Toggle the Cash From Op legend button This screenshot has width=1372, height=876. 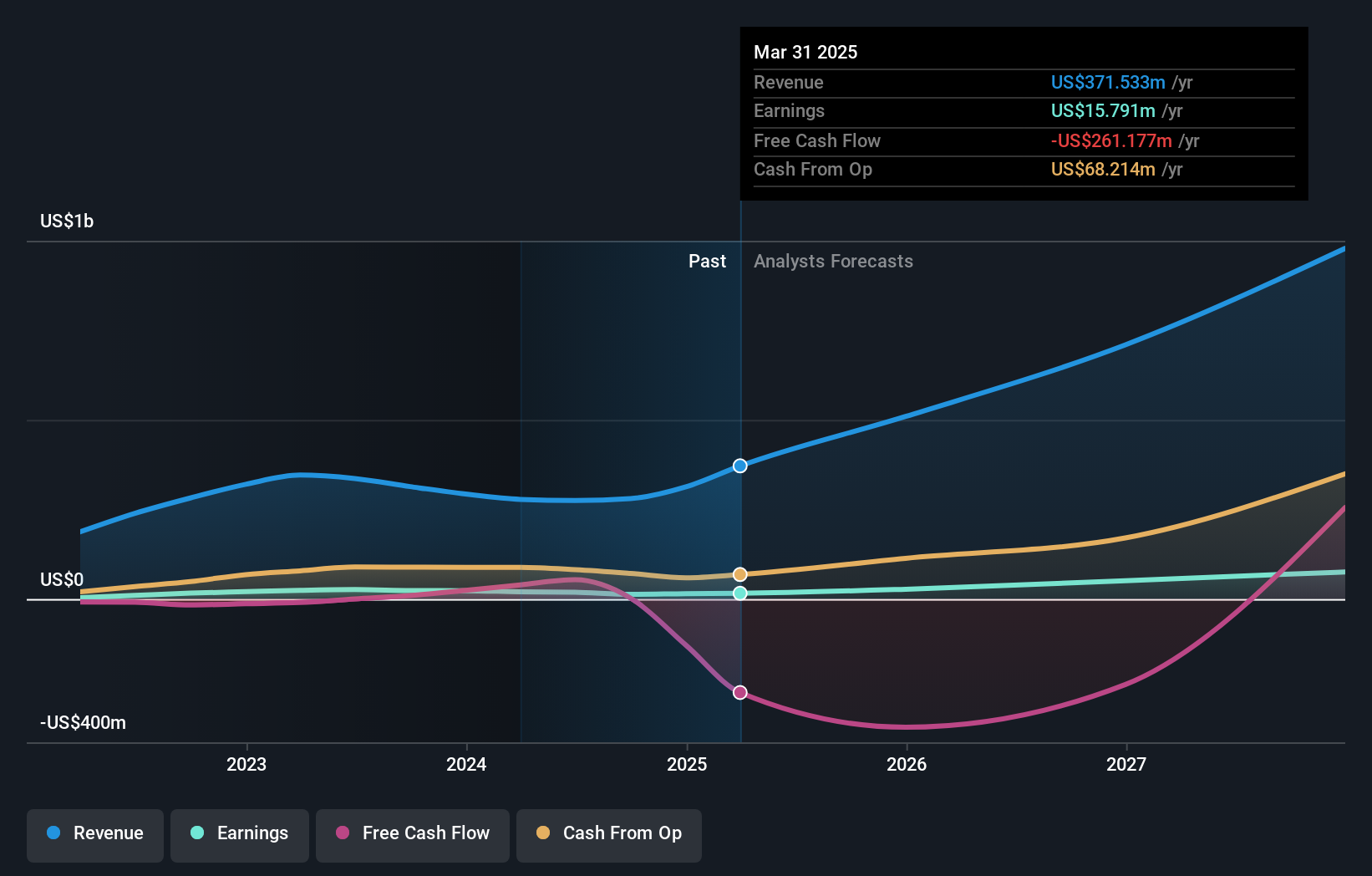pos(609,835)
